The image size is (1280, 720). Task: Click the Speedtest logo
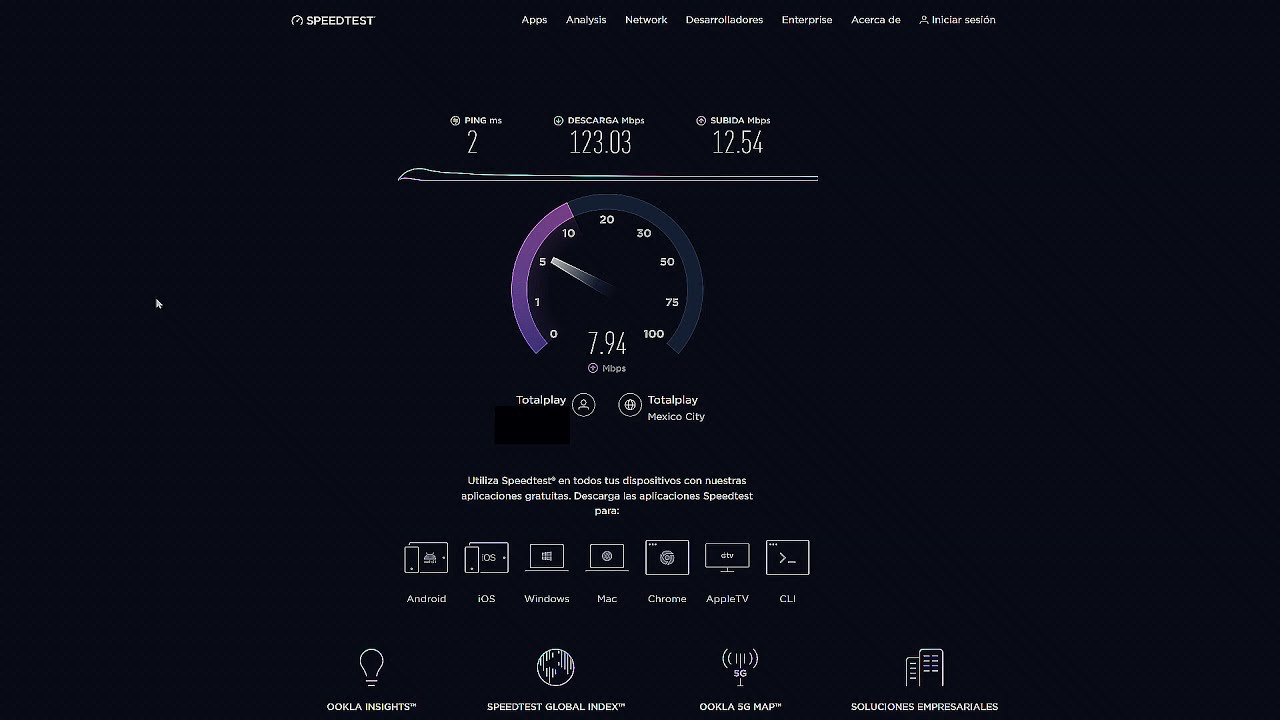pos(333,20)
